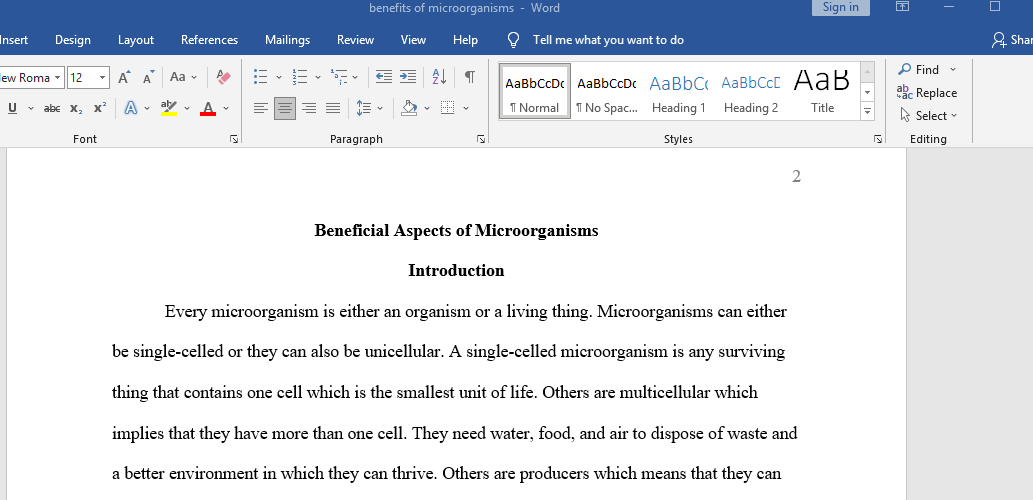Click the Share button

coord(1013,40)
